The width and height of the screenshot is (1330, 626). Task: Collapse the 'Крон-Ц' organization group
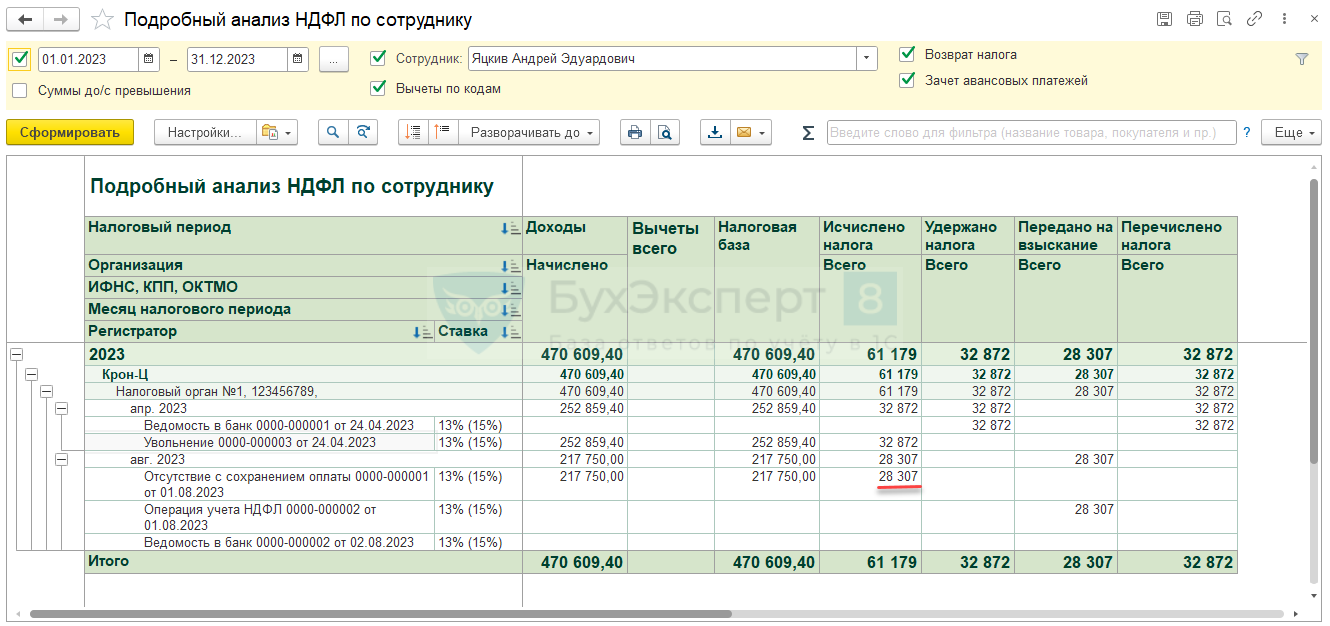tap(31, 374)
